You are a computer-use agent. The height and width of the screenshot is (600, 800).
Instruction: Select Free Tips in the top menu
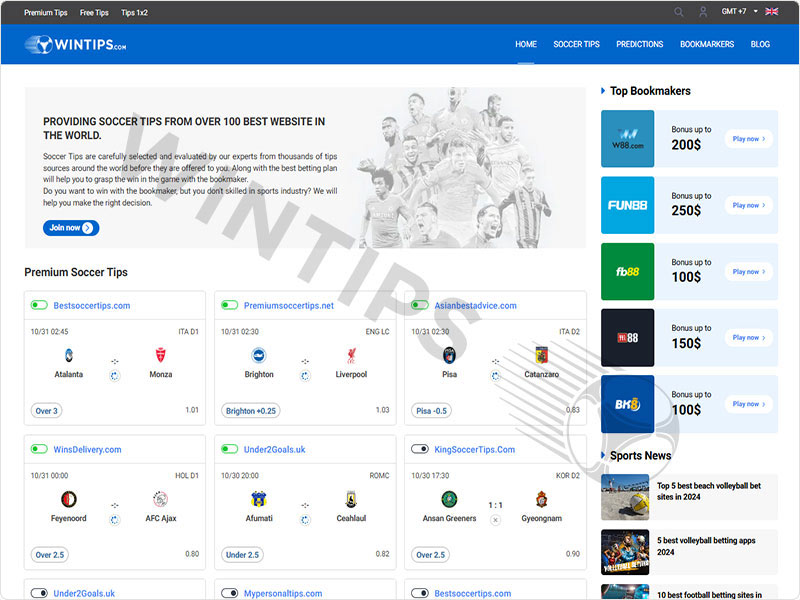(x=93, y=12)
